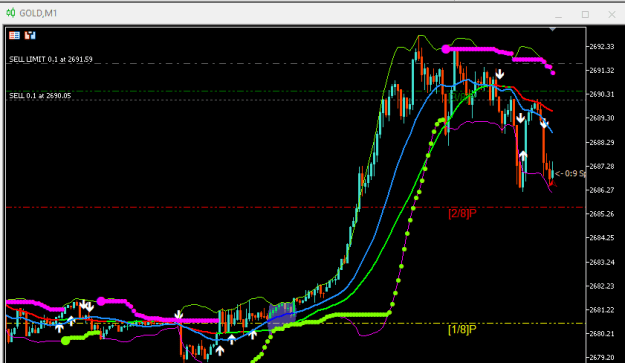Click price 2683.24 on the price scale

(601, 262)
